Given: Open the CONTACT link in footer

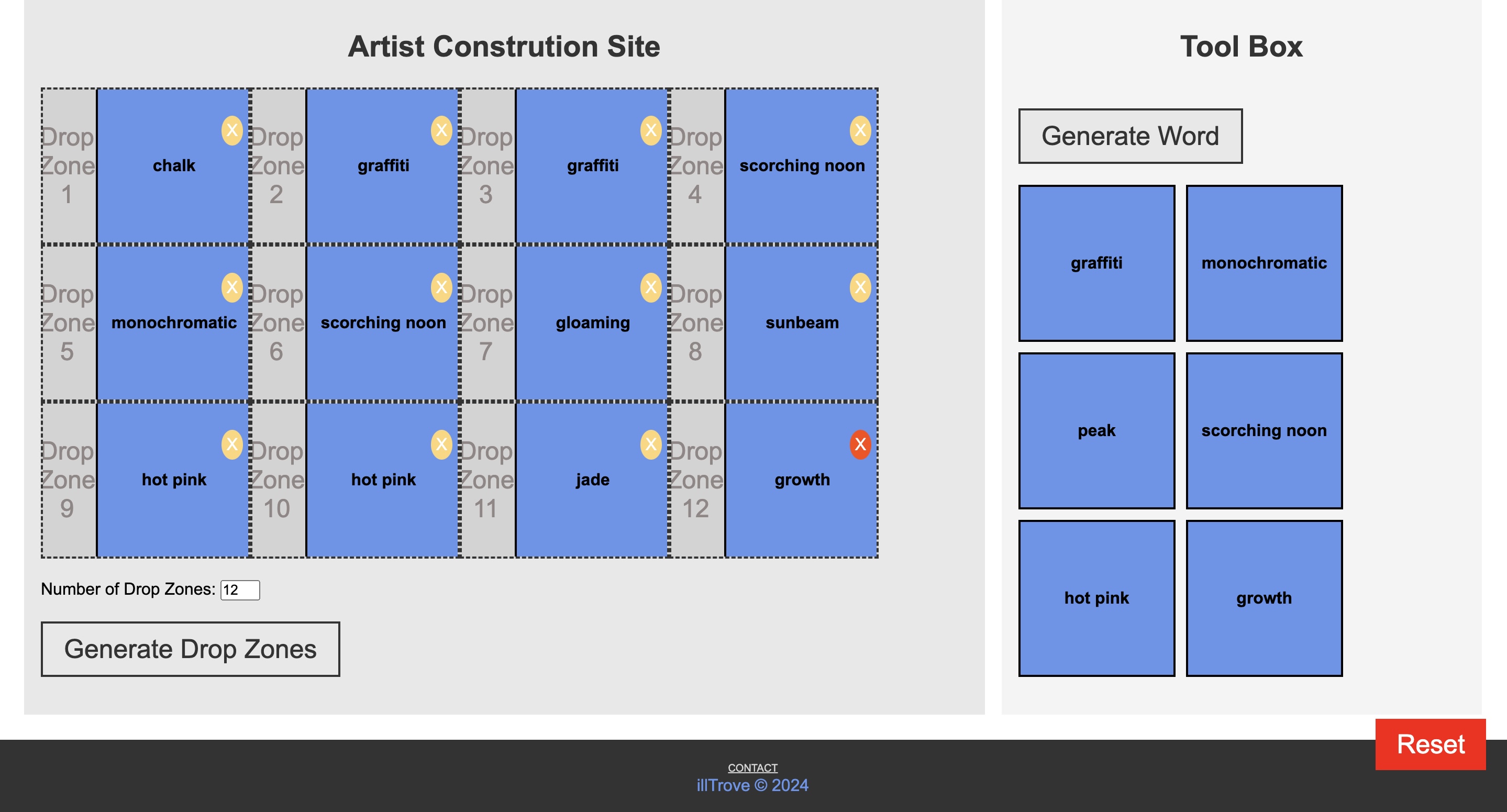Looking at the screenshot, I should [x=752, y=767].
